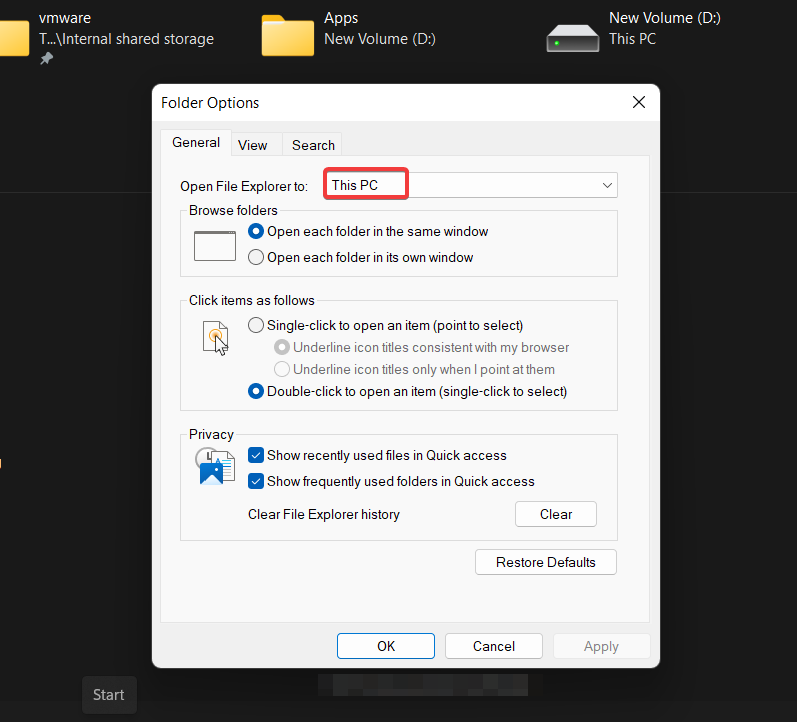This screenshot has height=722, width=797.
Task: Click the Restore Defaults button
Action: click(x=545, y=562)
